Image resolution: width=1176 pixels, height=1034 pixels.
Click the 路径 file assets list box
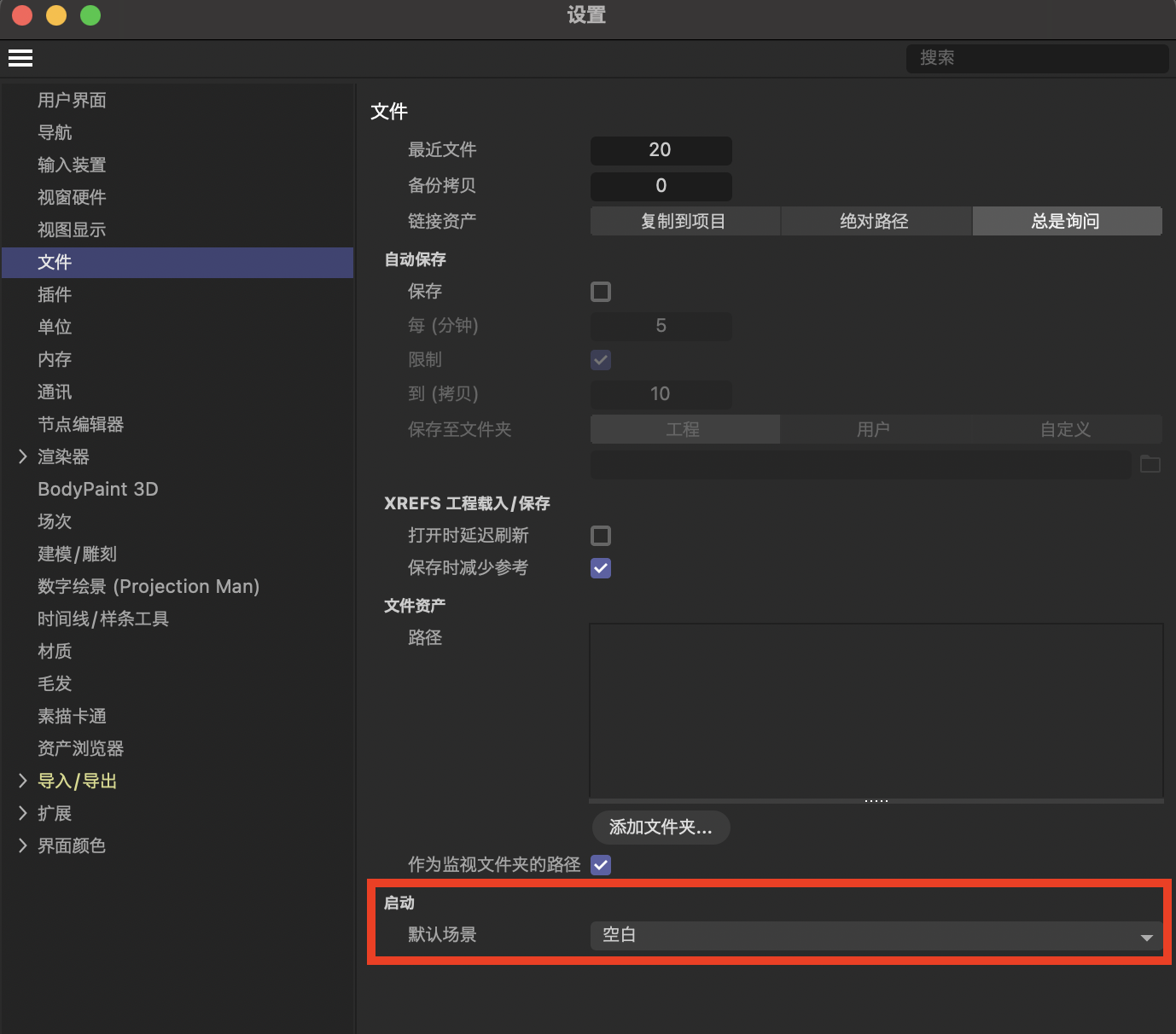click(876, 711)
